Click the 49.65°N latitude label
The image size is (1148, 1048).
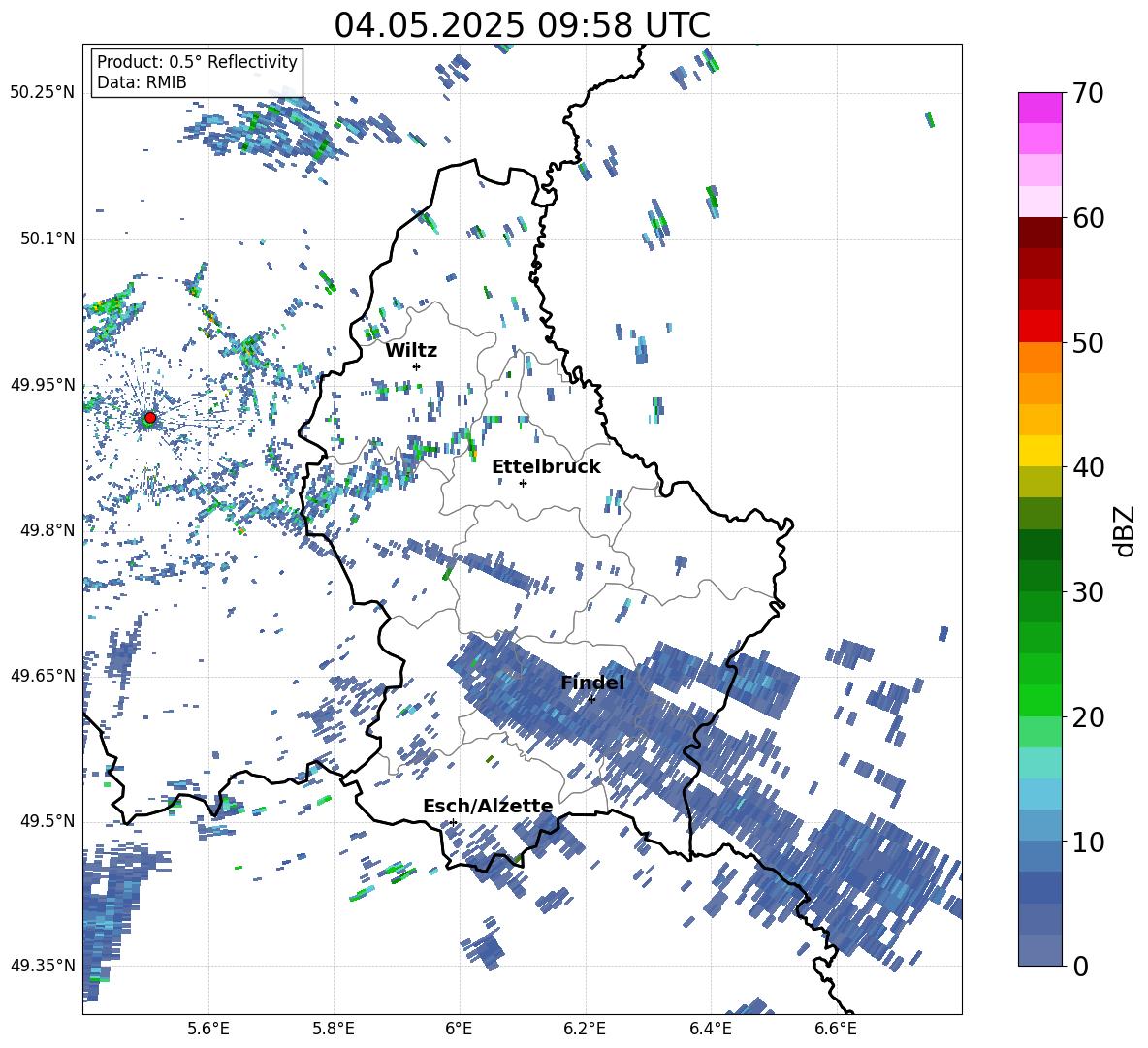pyautogui.click(x=43, y=675)
